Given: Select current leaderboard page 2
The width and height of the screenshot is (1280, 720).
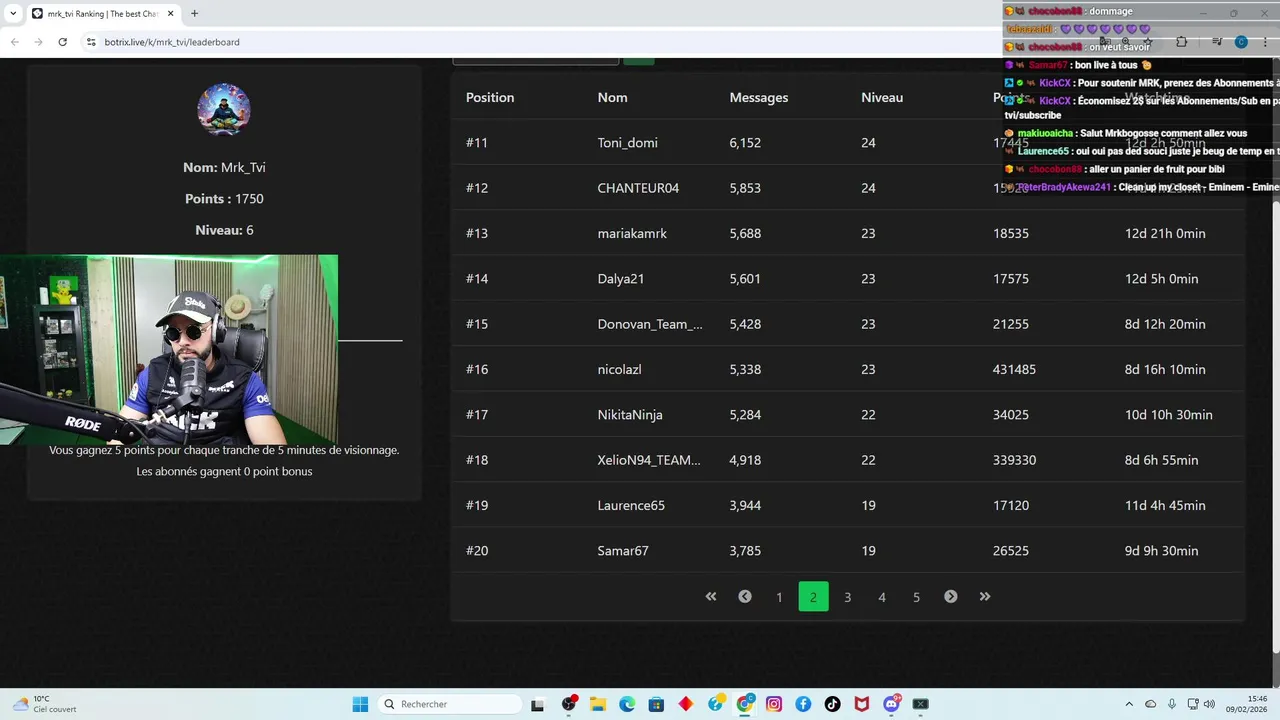Looking at the screenshot, I should (813, 597).
